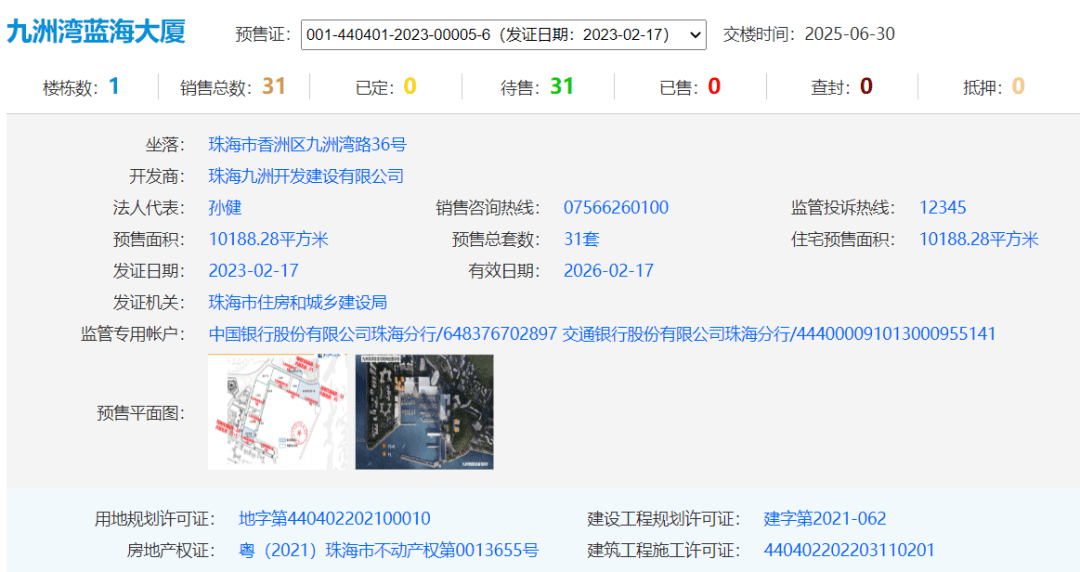1080x572 pixels.
Task: Click the red 已售 count 0
Action: [714, 86]
